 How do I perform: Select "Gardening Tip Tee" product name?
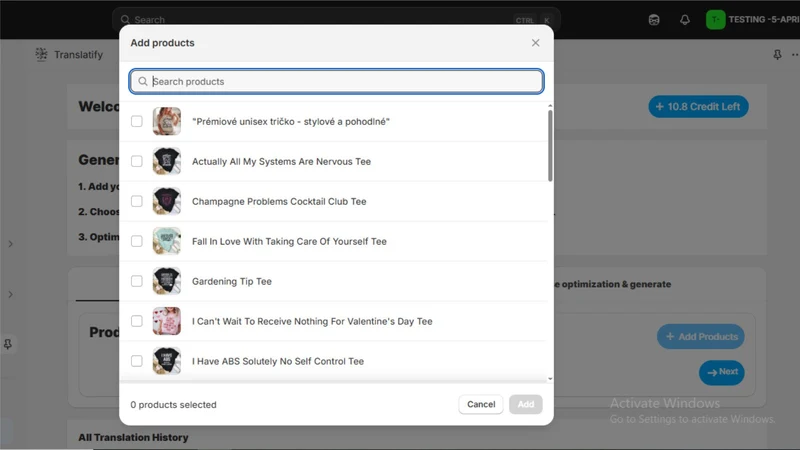(x=232, y=282)
